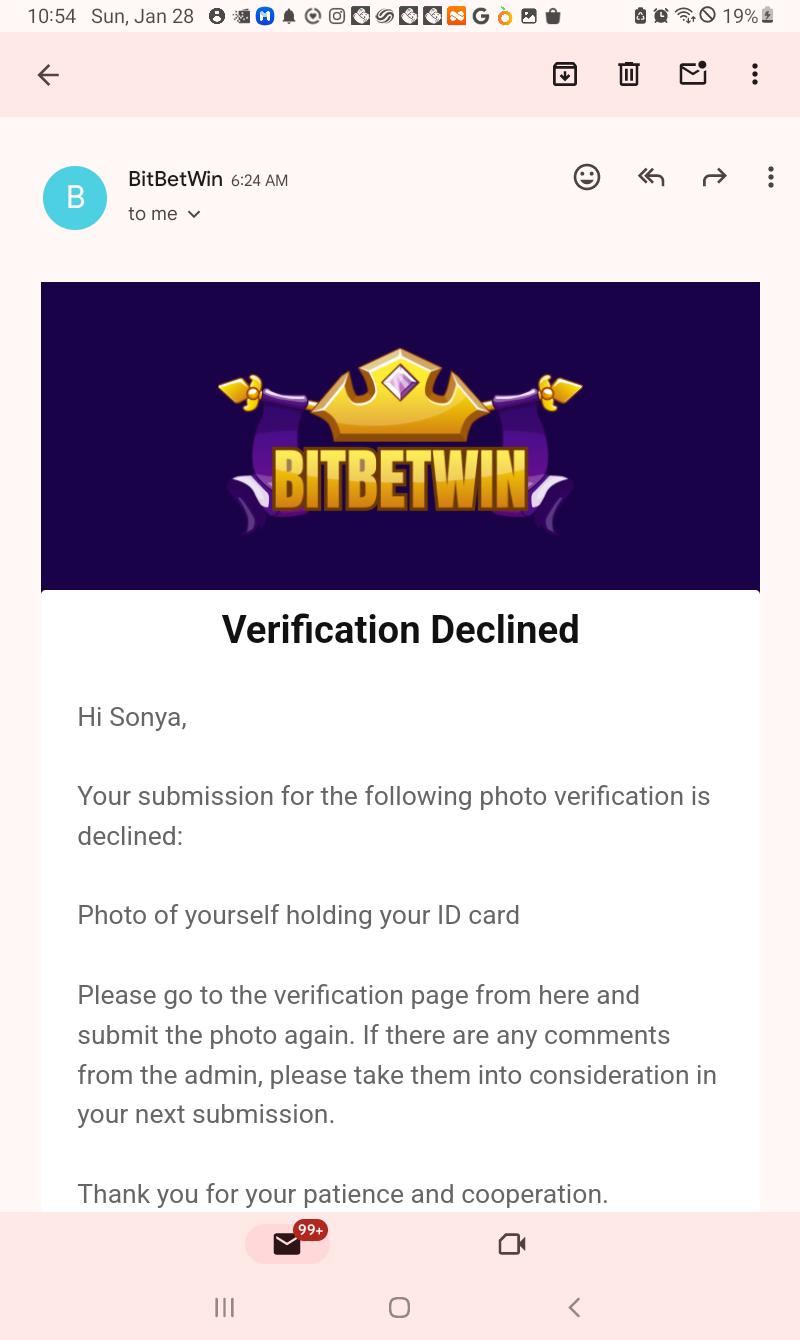Switch to the Meet video tab
The image size is (800, 1340).
[x=512, y=1243]
